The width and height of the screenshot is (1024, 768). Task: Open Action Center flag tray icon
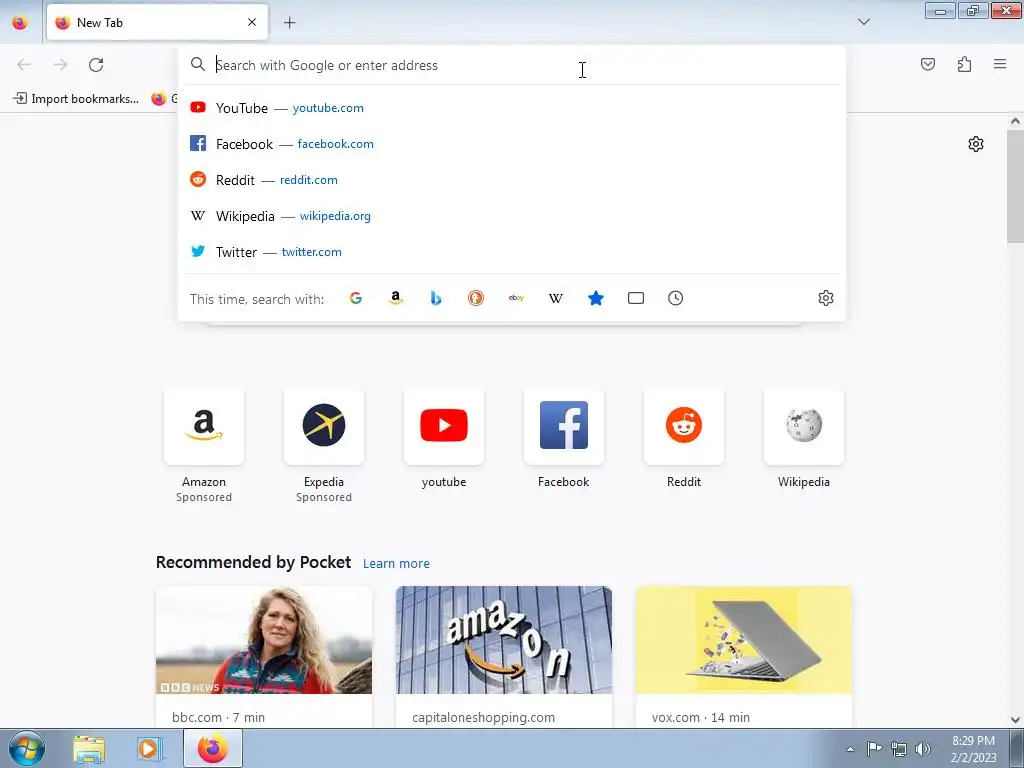click(x=874, y=748)
